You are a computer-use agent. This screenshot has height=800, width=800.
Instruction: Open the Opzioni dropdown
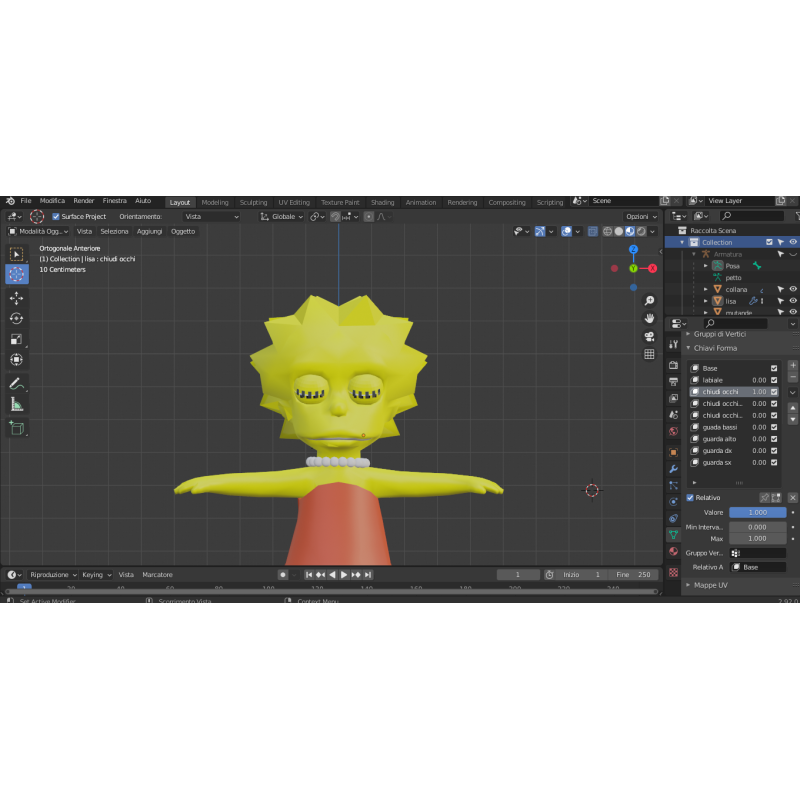point(641,217)
